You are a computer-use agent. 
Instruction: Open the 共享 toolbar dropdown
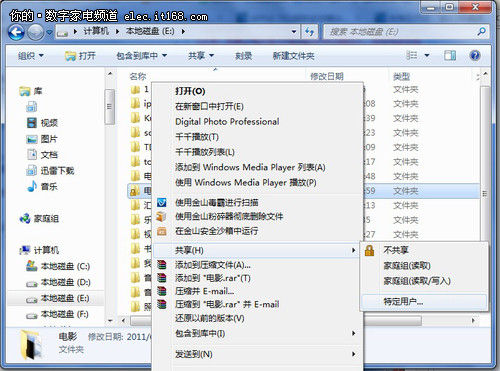201,56
